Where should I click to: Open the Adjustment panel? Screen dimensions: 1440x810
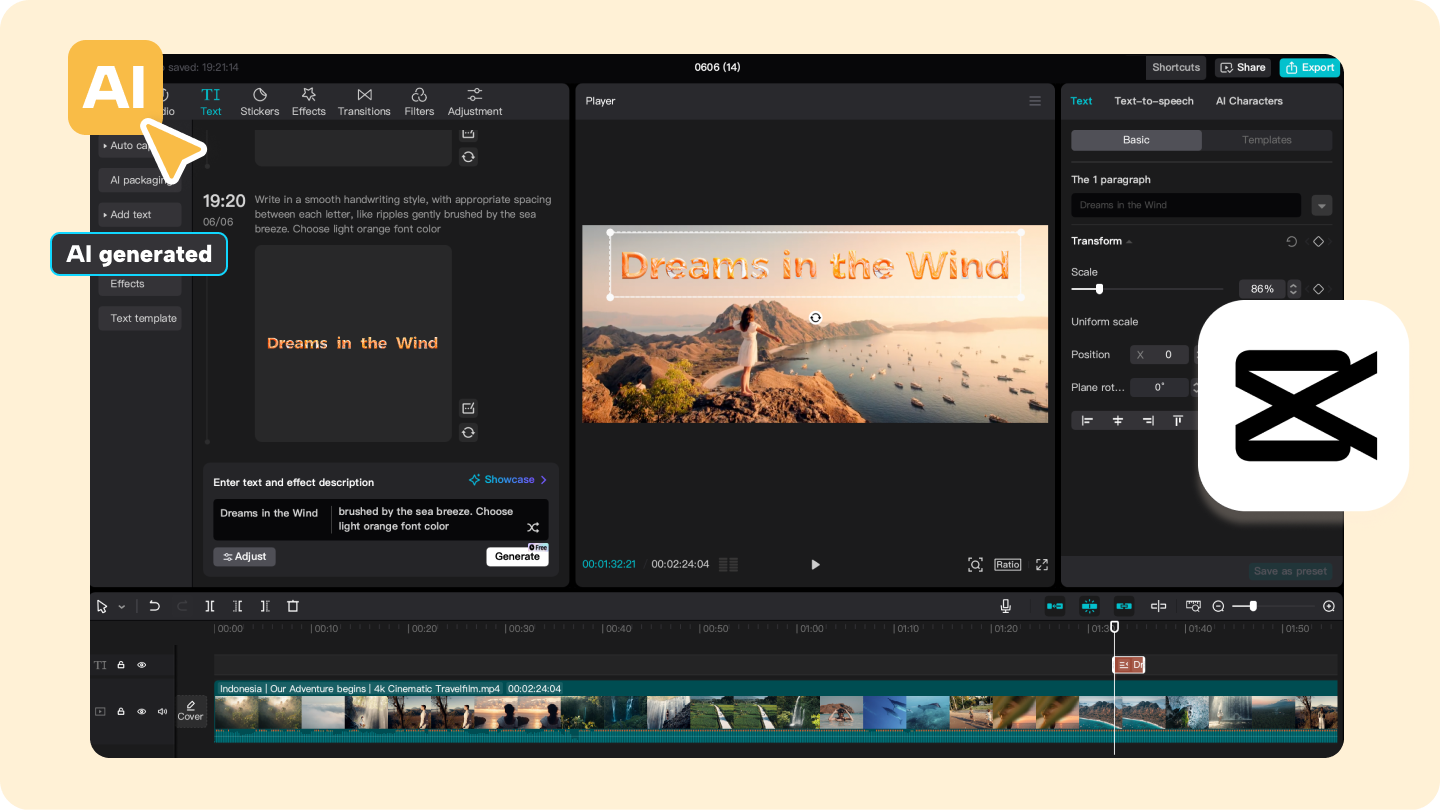474,101
